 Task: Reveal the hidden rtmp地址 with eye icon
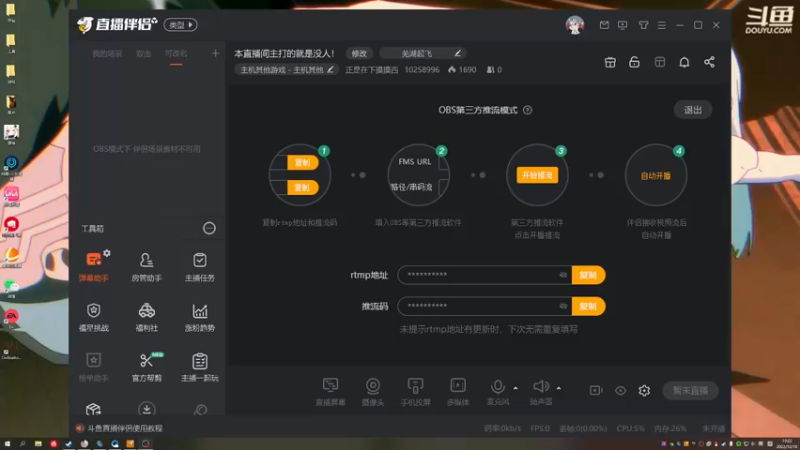click(563, 275)
